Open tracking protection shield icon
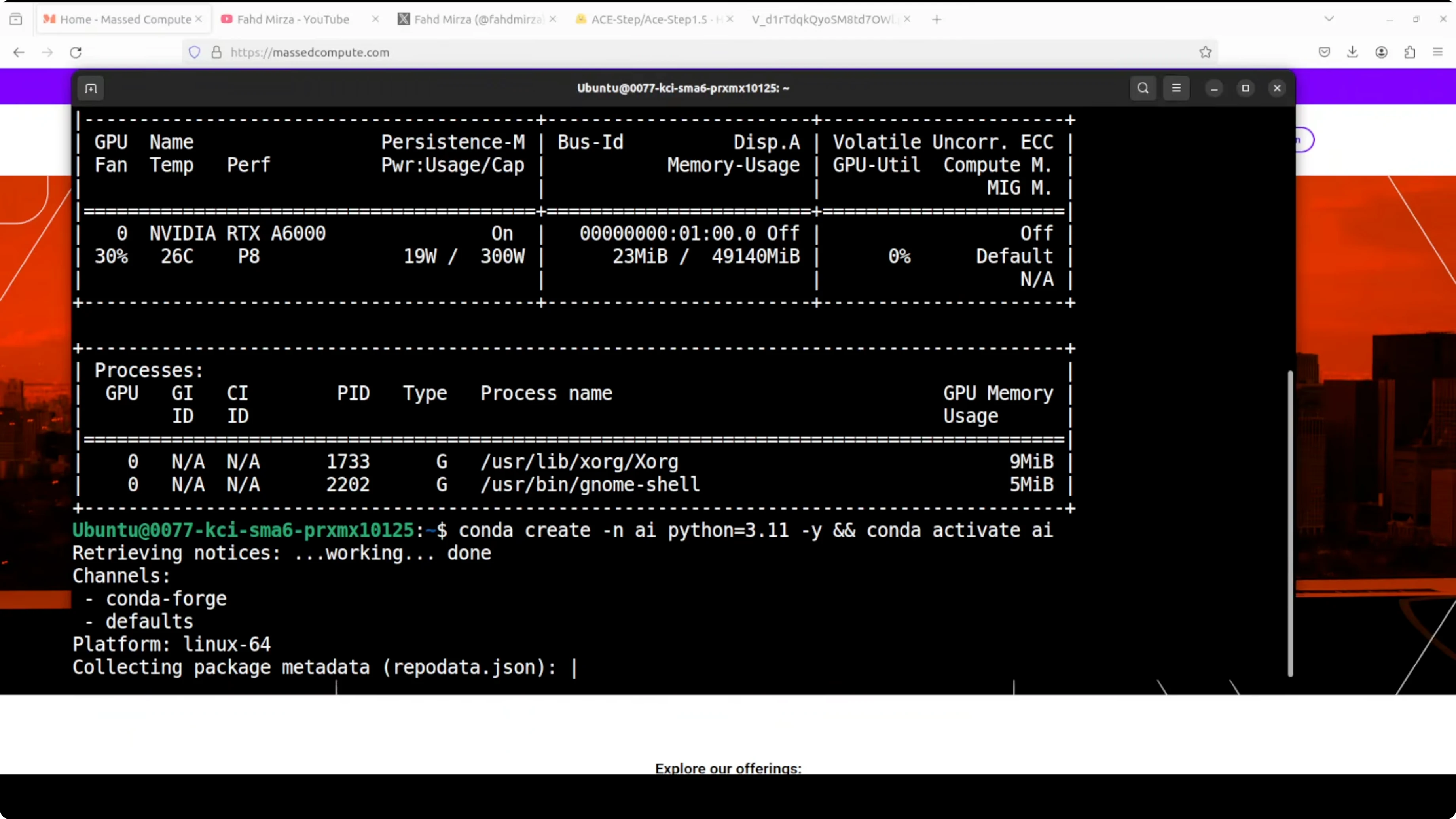Screen dimensions: 1456x819 click(194, 53)
